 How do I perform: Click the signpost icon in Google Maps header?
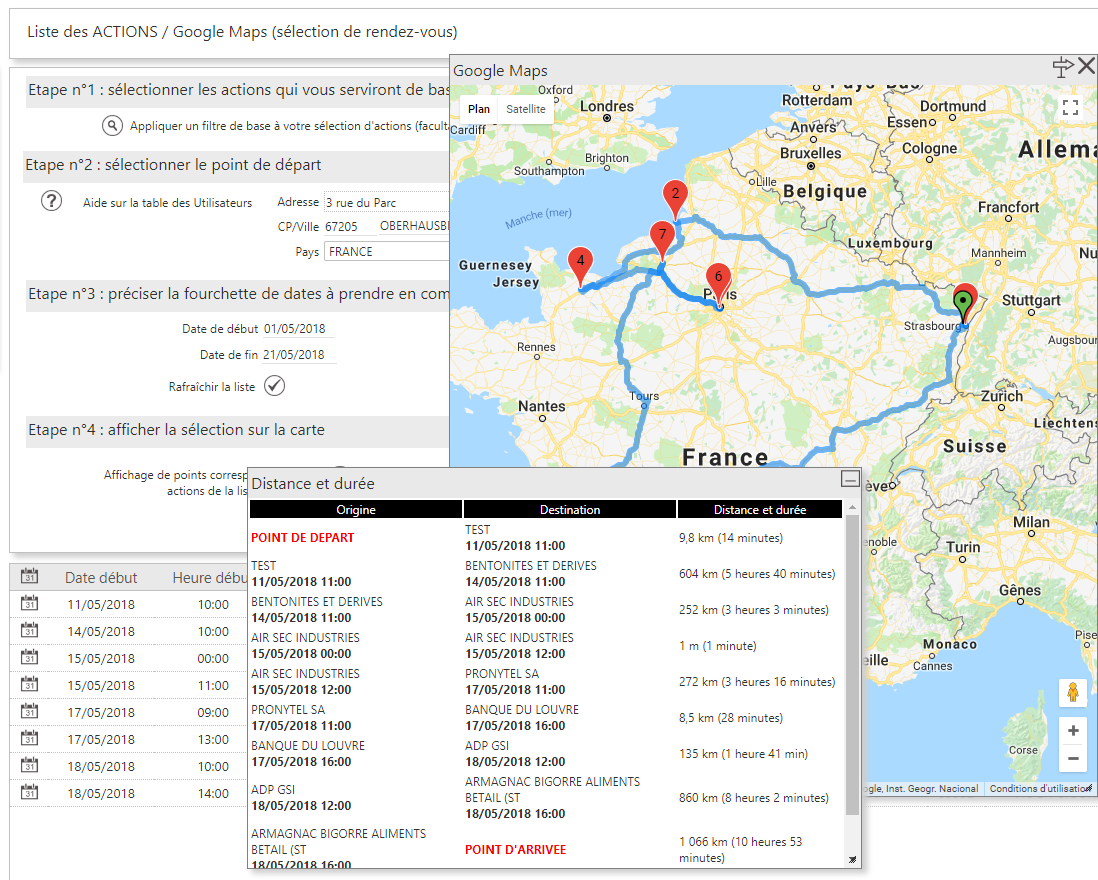[x=1062, y=67]
